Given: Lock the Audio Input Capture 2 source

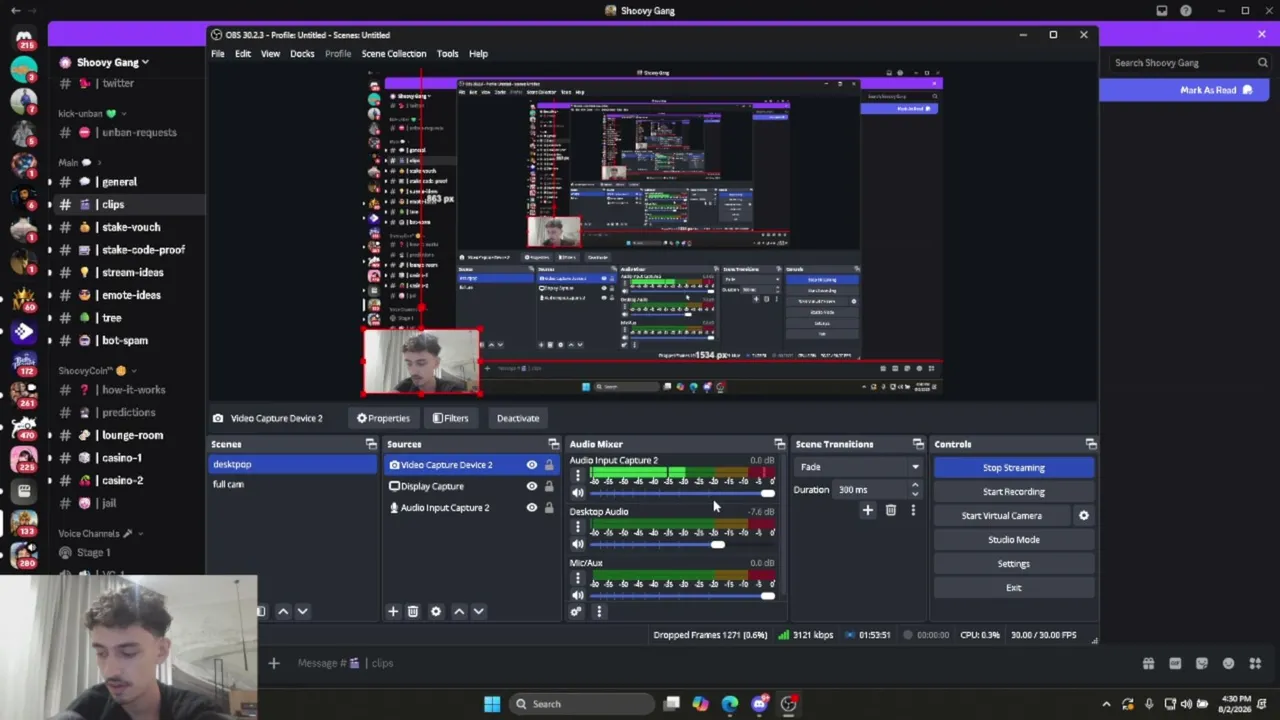Looking at the screenshot, I should [x=549, y=508].
